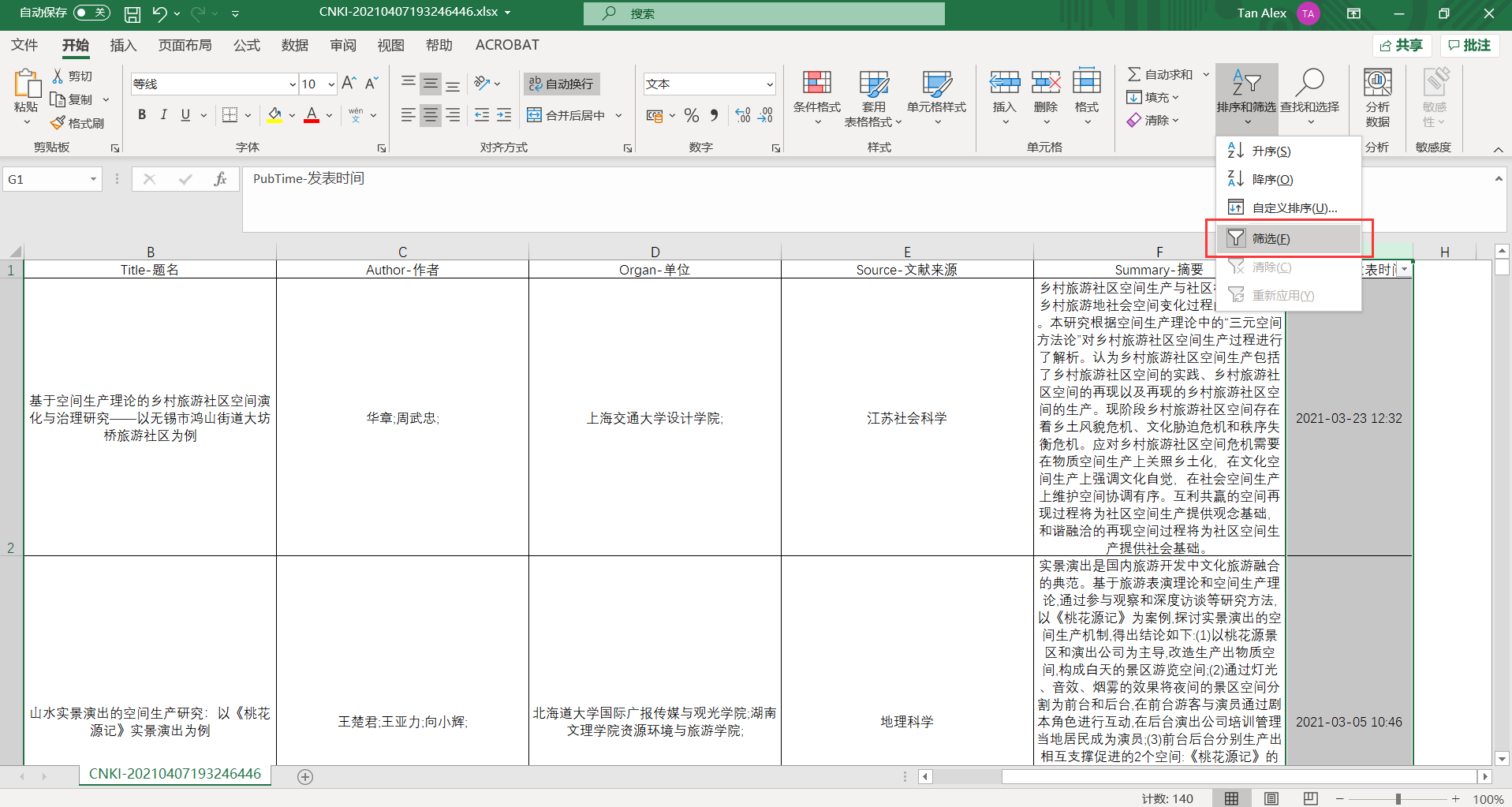The height and width of the screenshot is (807, 1512).
Task: Click the zoom slider handle
Action: [x=1398, y=799]
